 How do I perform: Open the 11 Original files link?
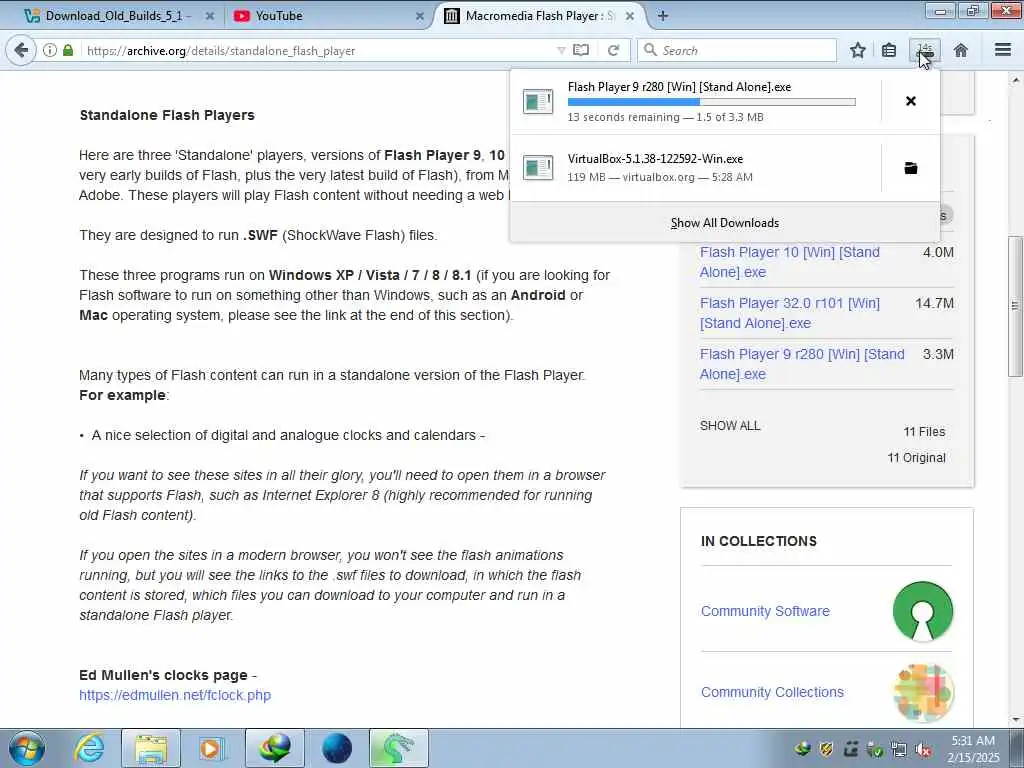[916, 458]
